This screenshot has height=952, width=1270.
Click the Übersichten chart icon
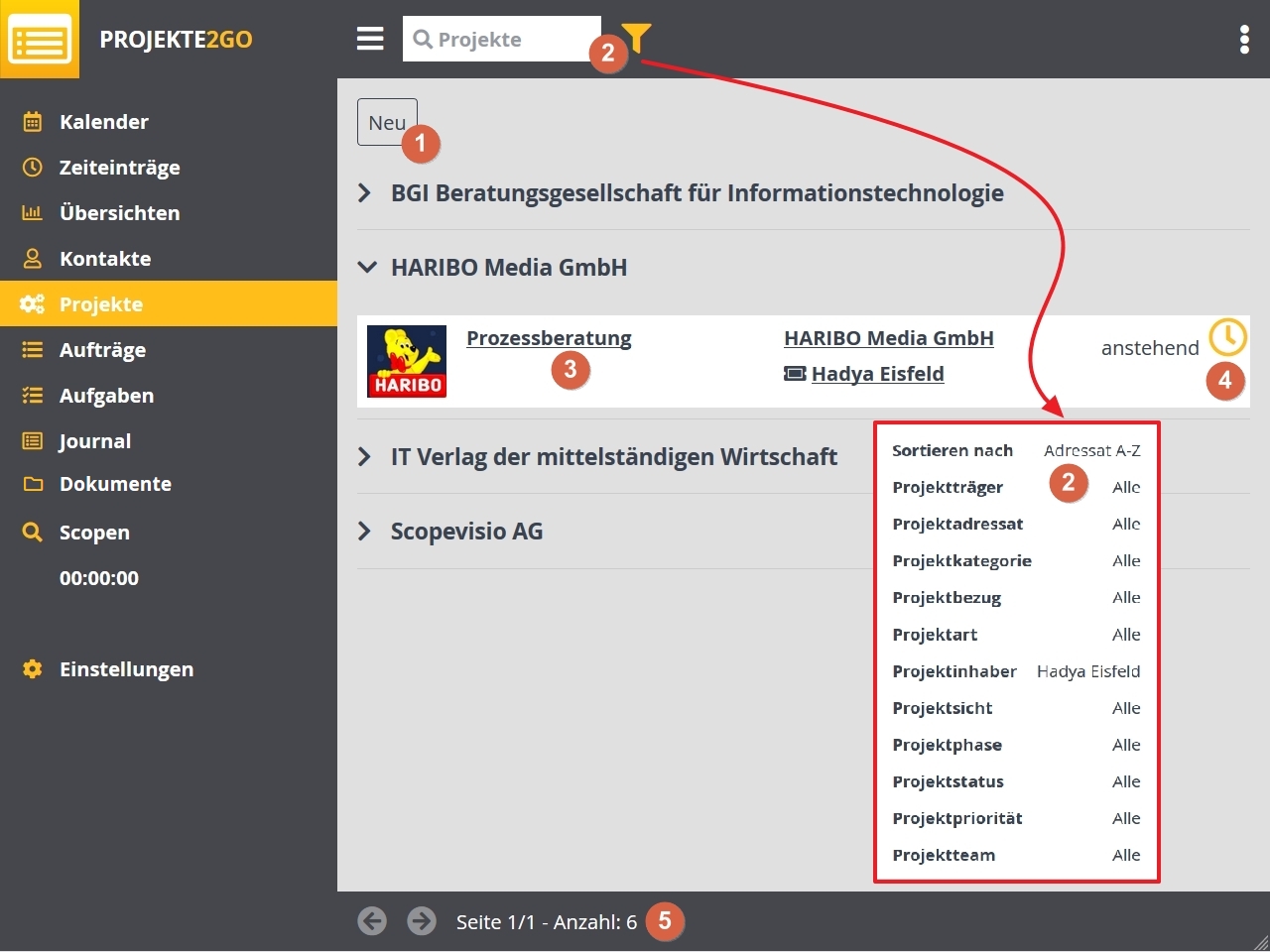point(33,213)
